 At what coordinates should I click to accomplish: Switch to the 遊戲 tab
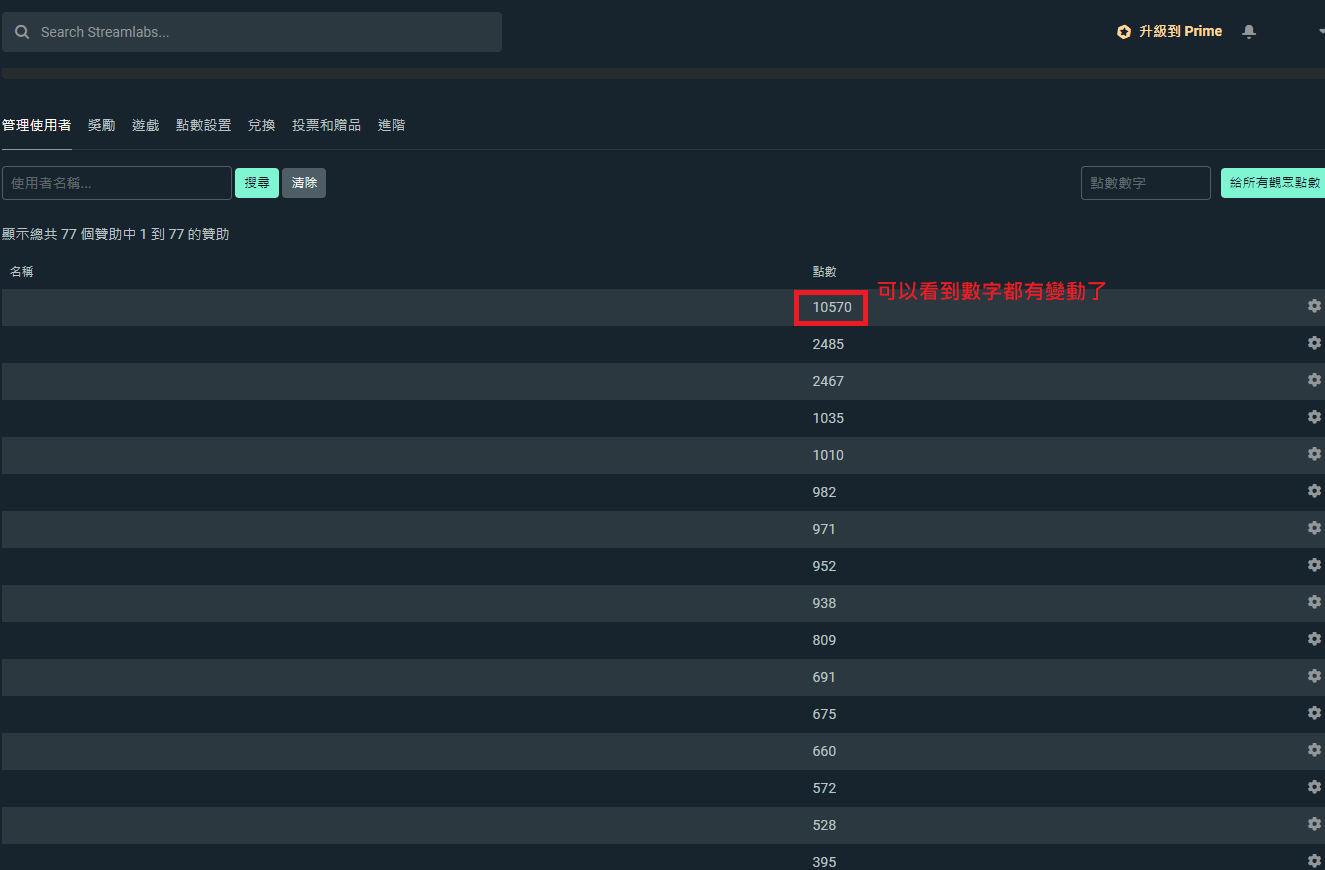[x=145, y=125]
